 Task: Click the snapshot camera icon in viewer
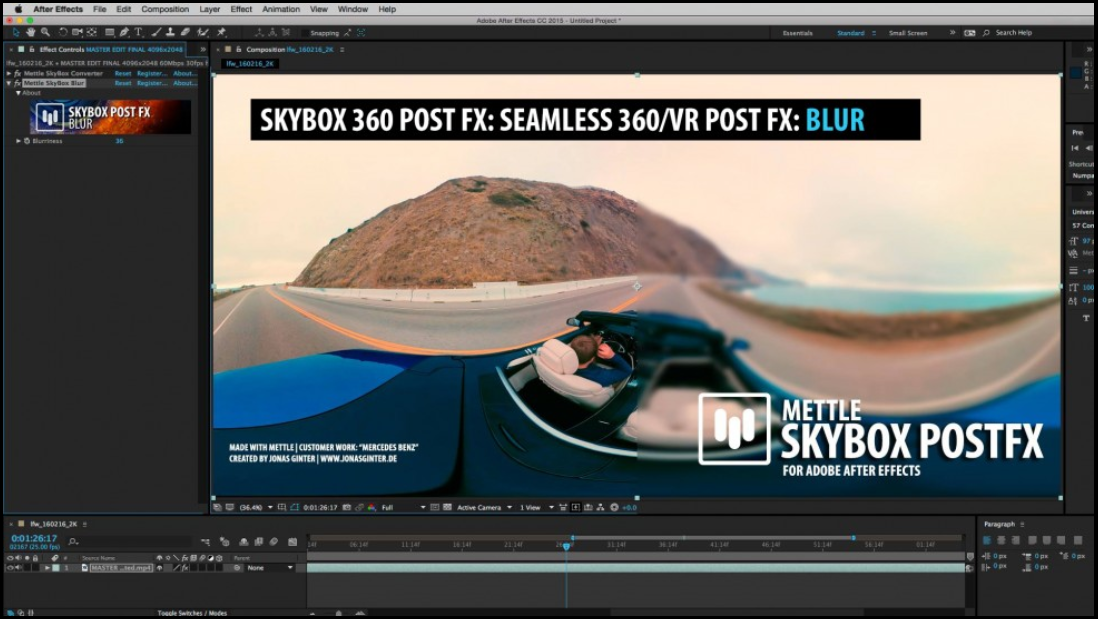pyautogui.click(x=347, y=508)
